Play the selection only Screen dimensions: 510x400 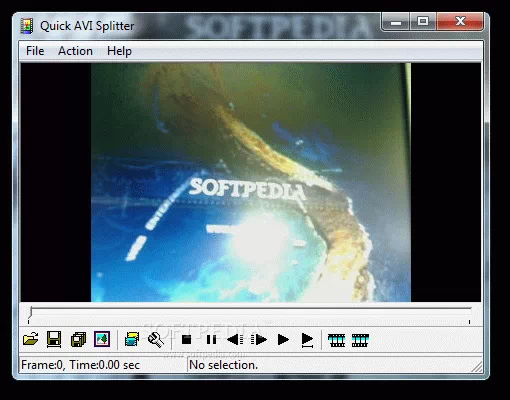(307, 340)
